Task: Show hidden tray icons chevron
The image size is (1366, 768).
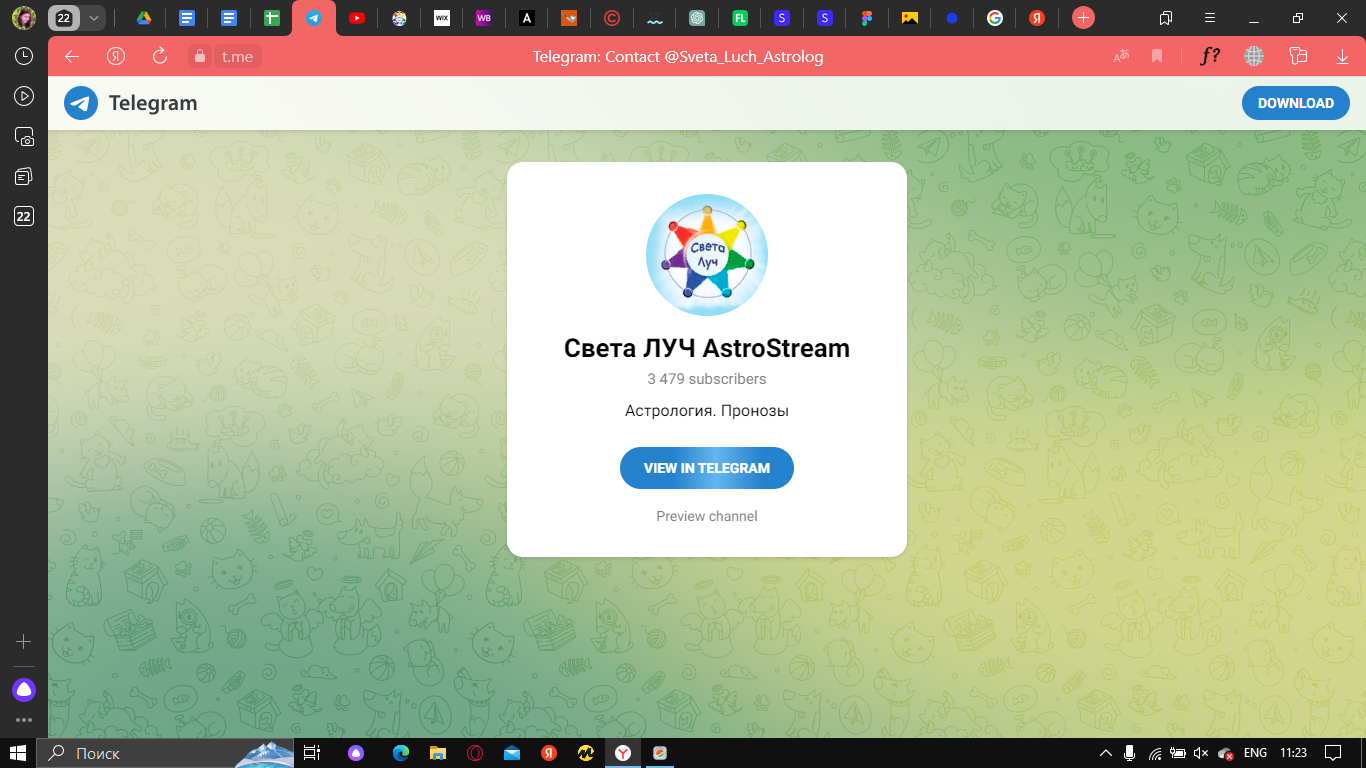Action: click(x=1106, y=753)
